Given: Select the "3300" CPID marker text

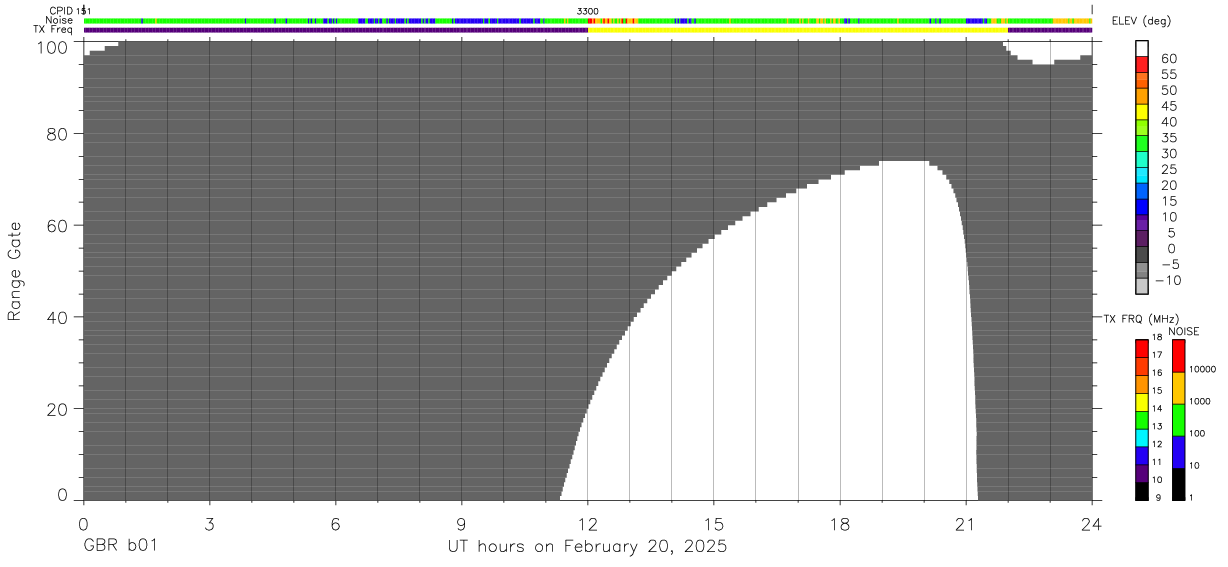Looking at the screenshot, I should pyautogui.click(x=588, y=11).
